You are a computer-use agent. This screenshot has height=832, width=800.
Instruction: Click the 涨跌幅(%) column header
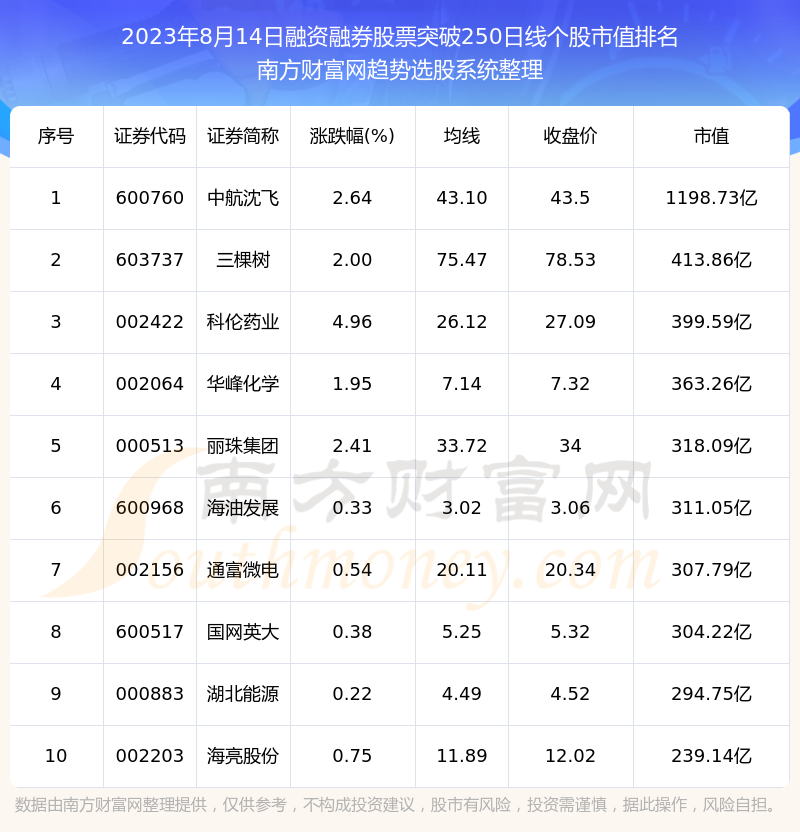(x=352, y=136)
